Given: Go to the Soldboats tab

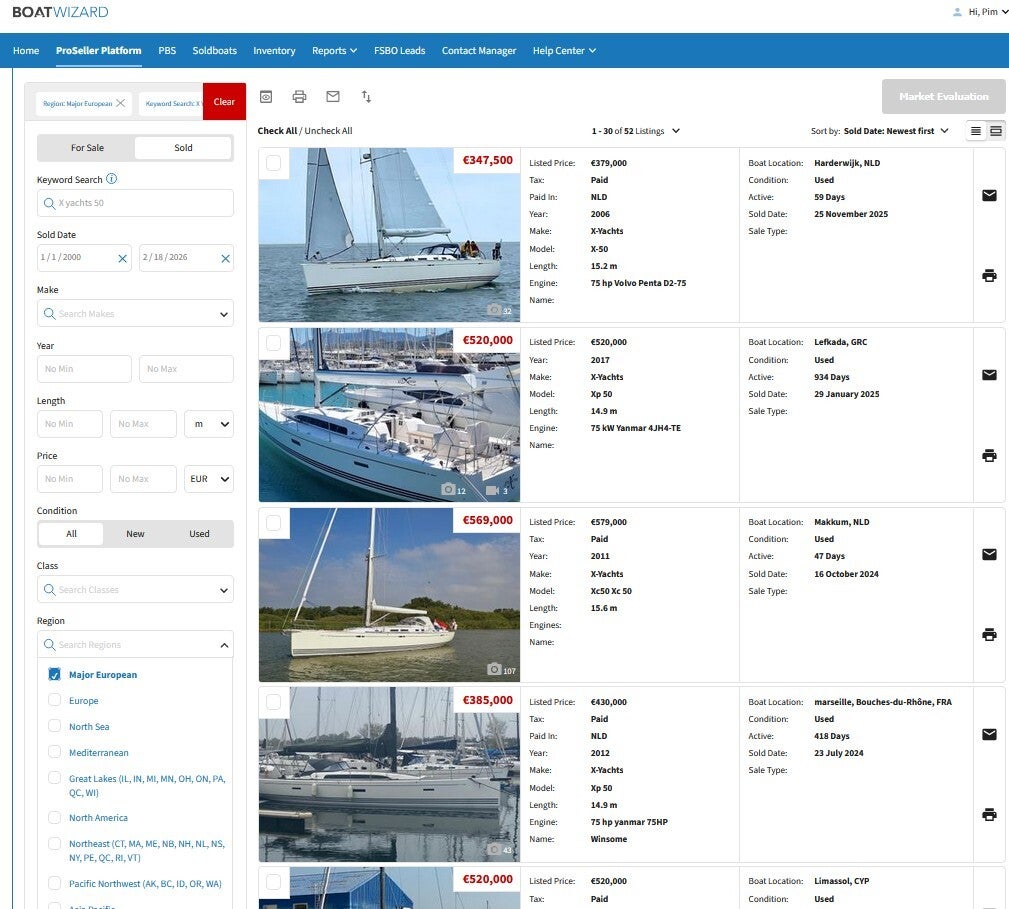Looking at the screenshot, I should [x=215, y=51].
